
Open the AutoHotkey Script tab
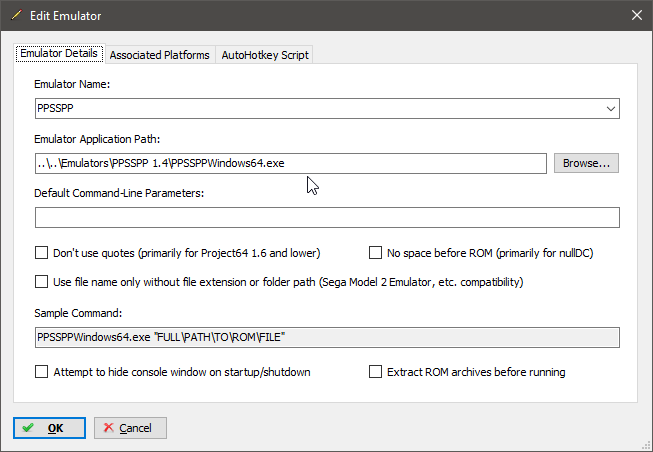(265, 55)
